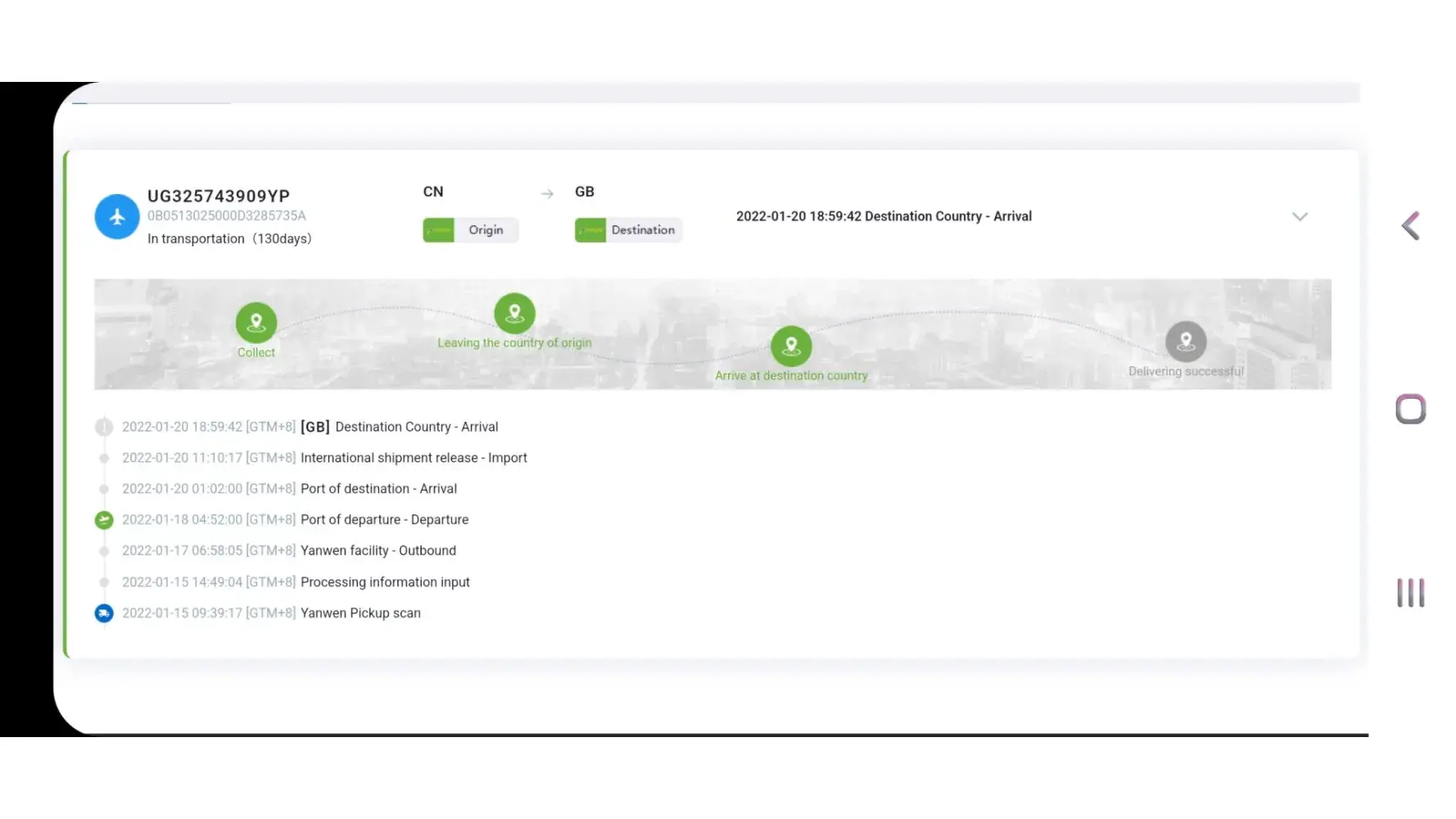
Task: Click the Collect milestone label
Action: [256, 353]
